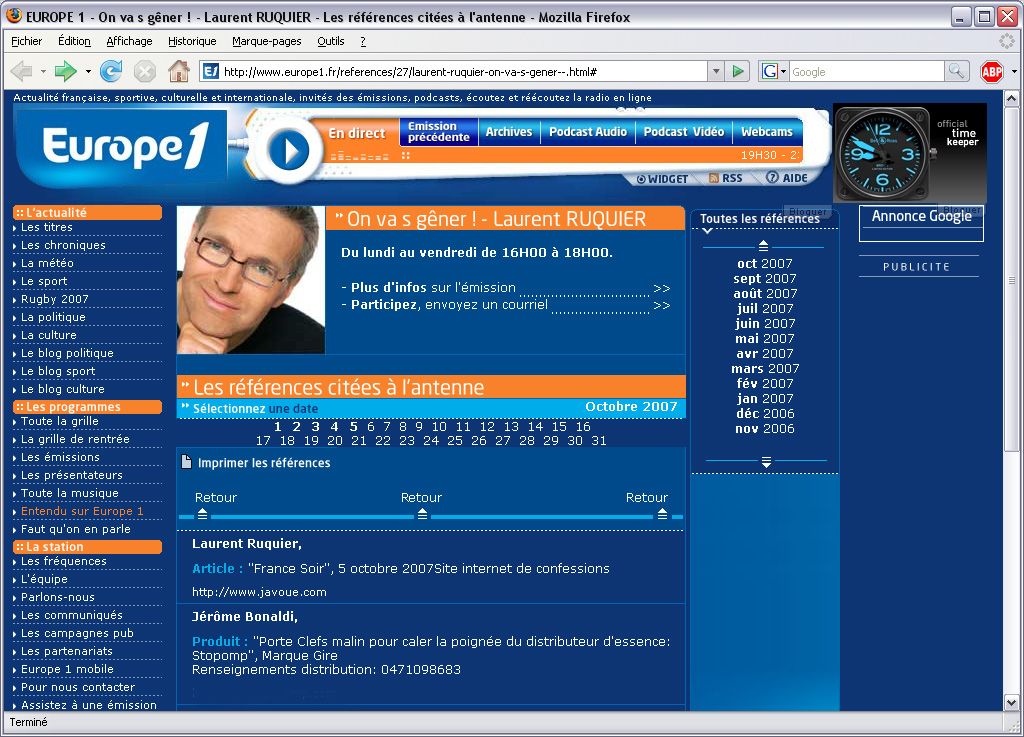This screenshot has width=1024, height=737.
Task: Select date 16 in October calendar
Action: [583, 427]
